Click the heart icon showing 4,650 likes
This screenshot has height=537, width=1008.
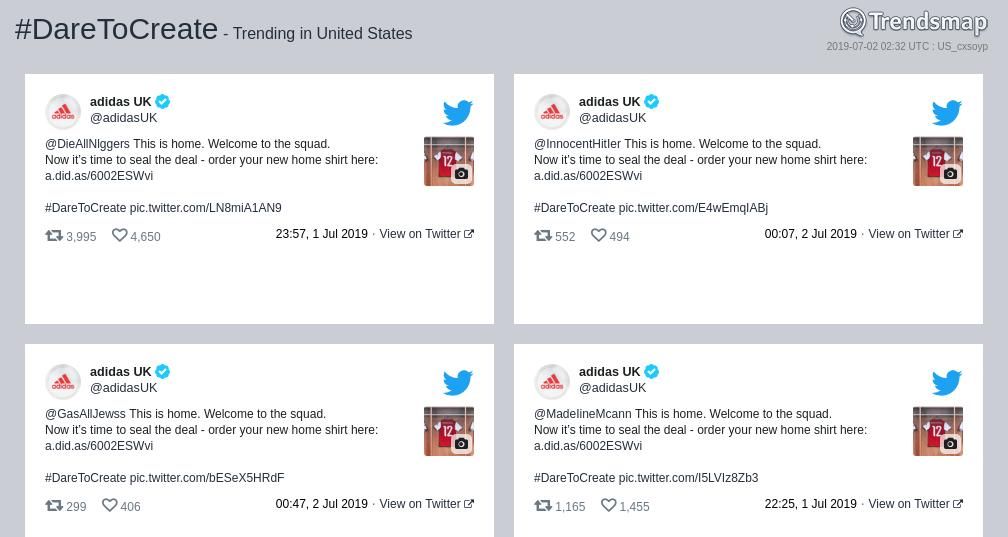(120, 235)
